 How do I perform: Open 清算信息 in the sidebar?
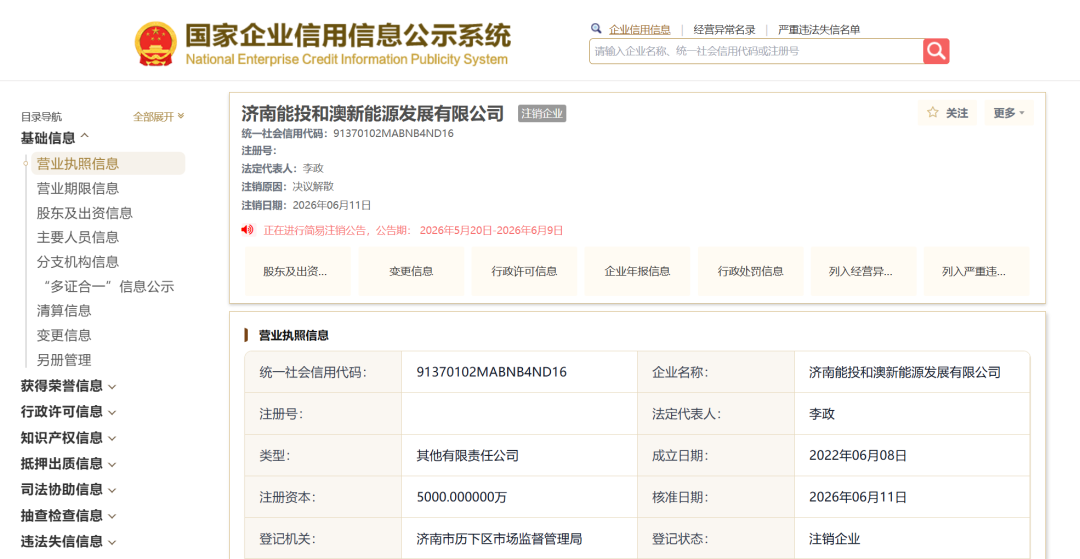[x=64, y=310]
